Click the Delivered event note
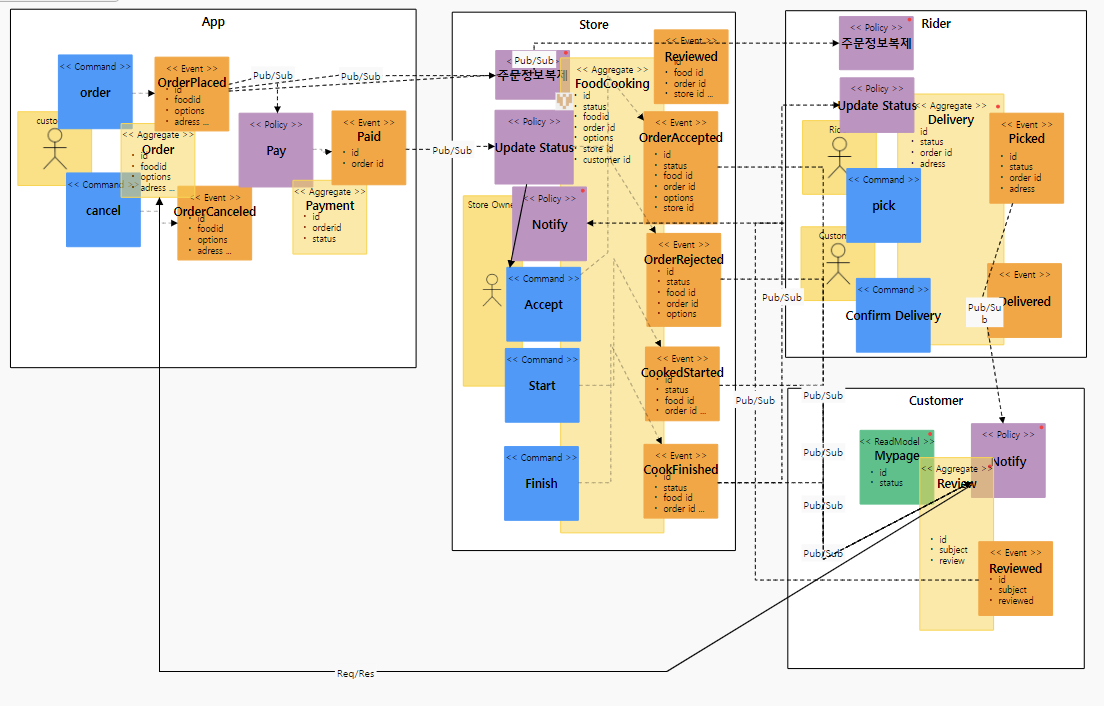The width and height of the screenshot is (1104, 706). pos(1024,301)
